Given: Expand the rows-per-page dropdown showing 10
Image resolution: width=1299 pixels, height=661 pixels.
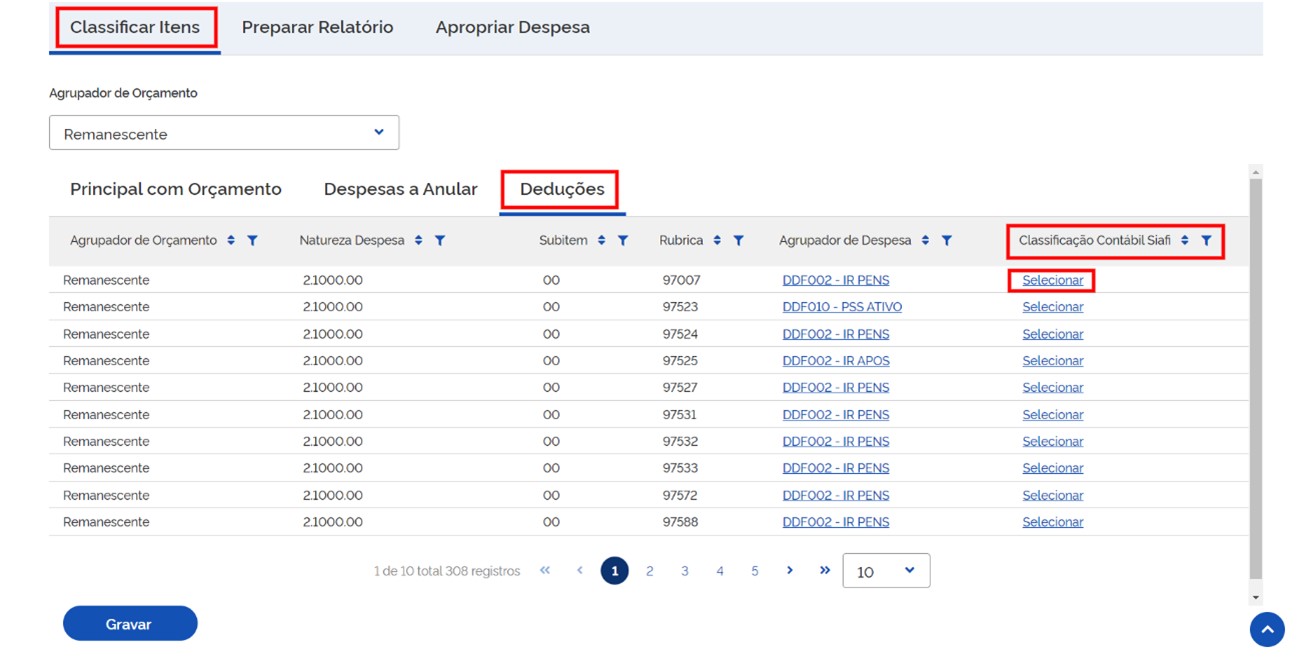Looking at the screenshot, I should point(886,571).
